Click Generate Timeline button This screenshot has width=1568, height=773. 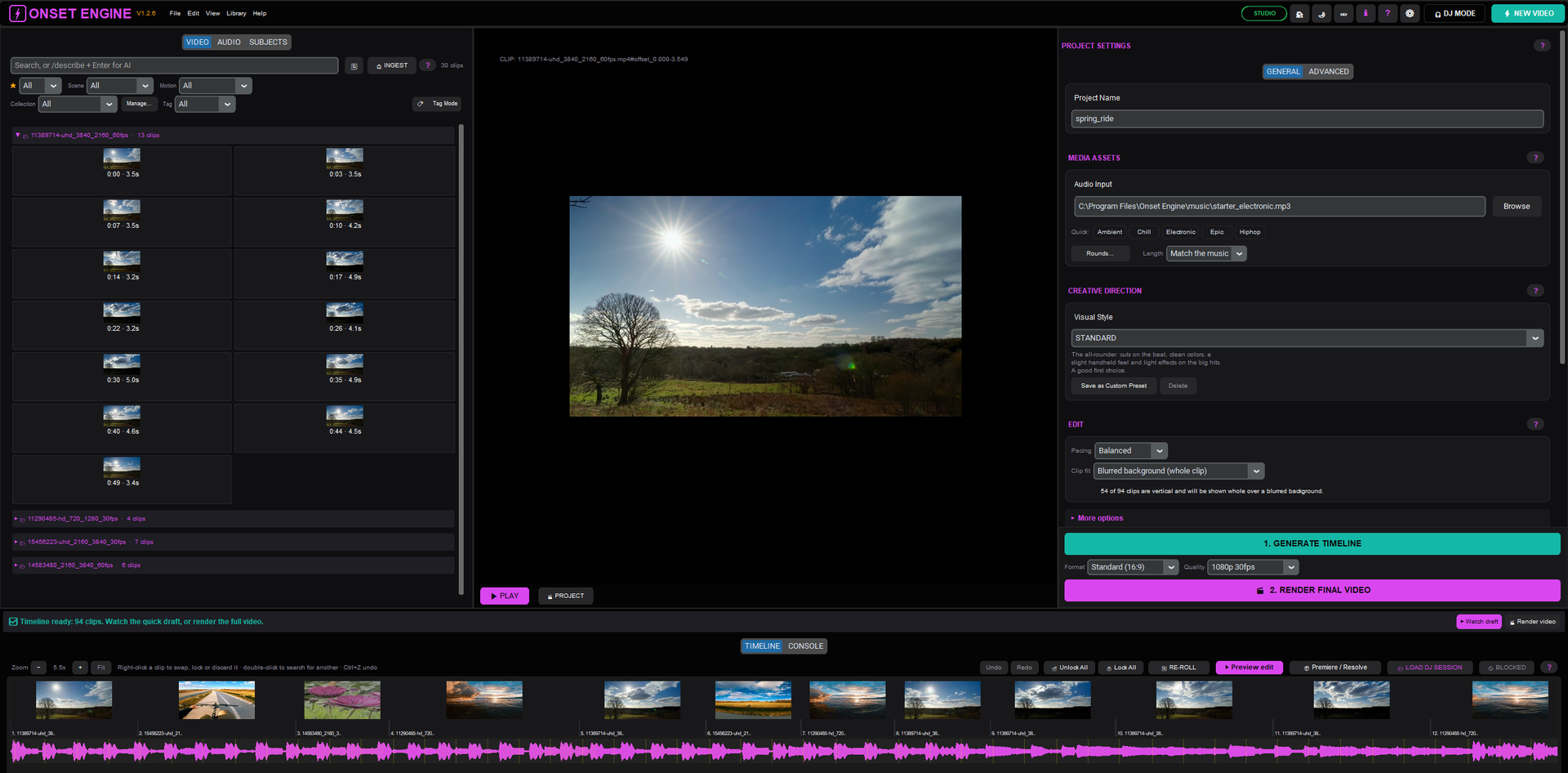(1312, 543)
